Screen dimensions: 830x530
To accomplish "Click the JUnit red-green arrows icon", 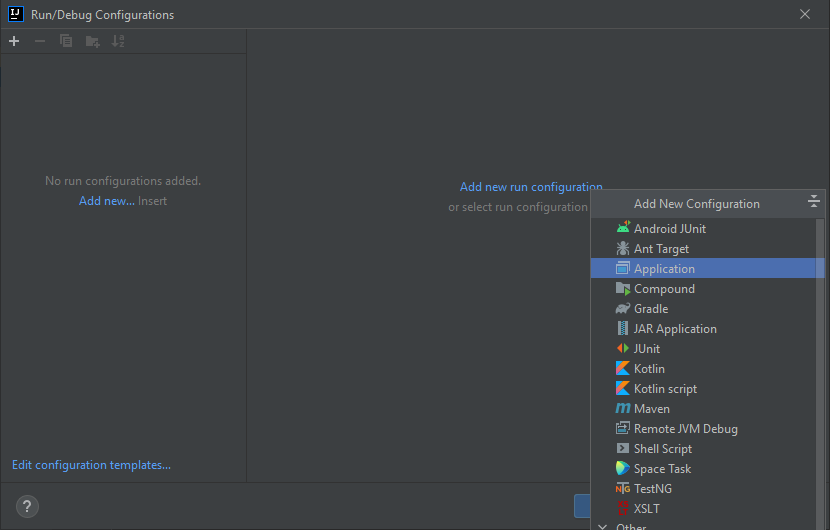I will point(623,348).
